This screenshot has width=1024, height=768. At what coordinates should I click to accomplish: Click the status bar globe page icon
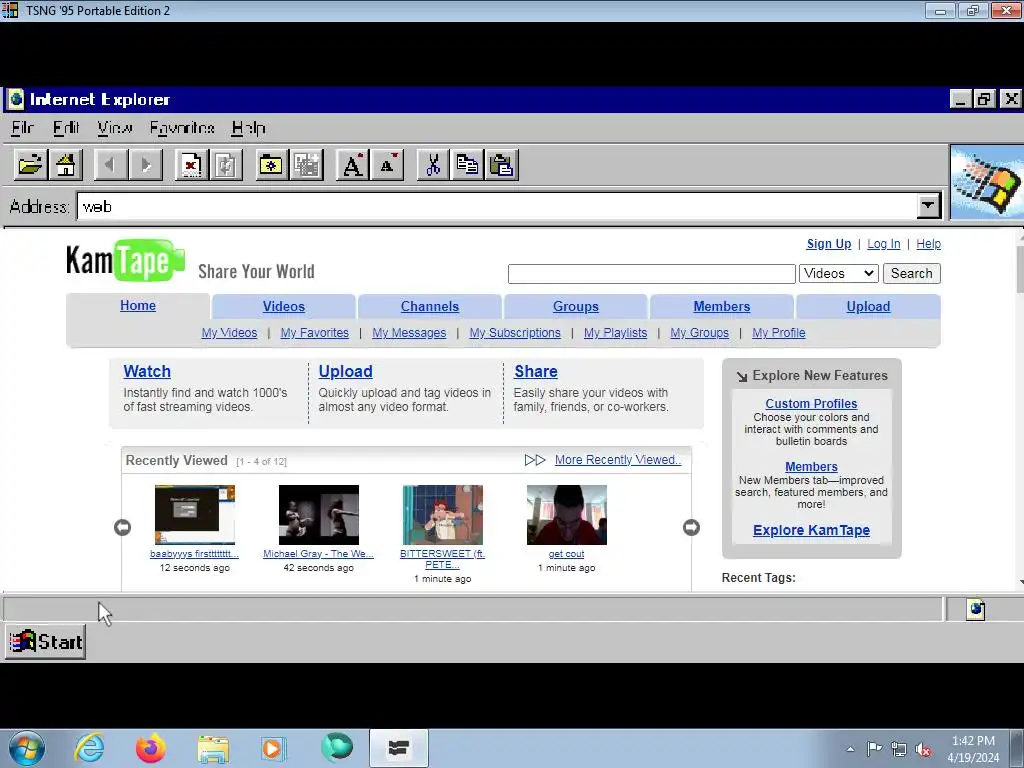pos(976,609)
